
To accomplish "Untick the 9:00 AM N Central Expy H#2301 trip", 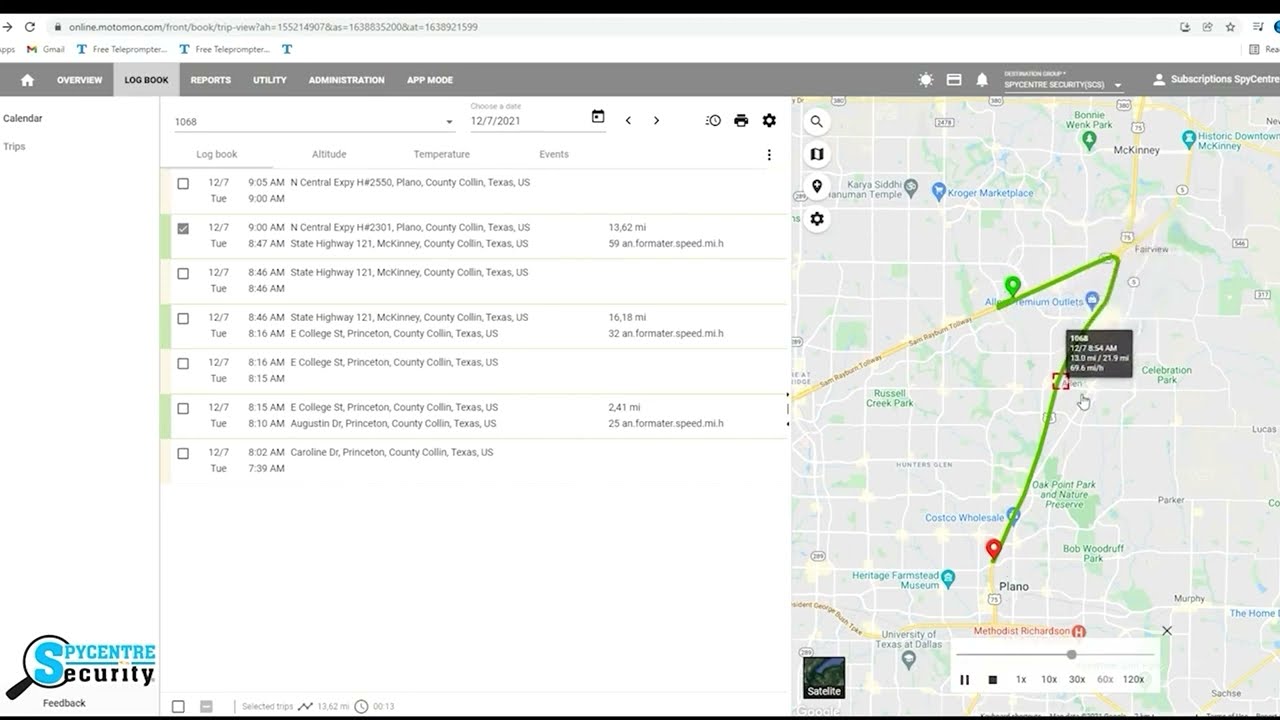I will [x=183, y=229].
